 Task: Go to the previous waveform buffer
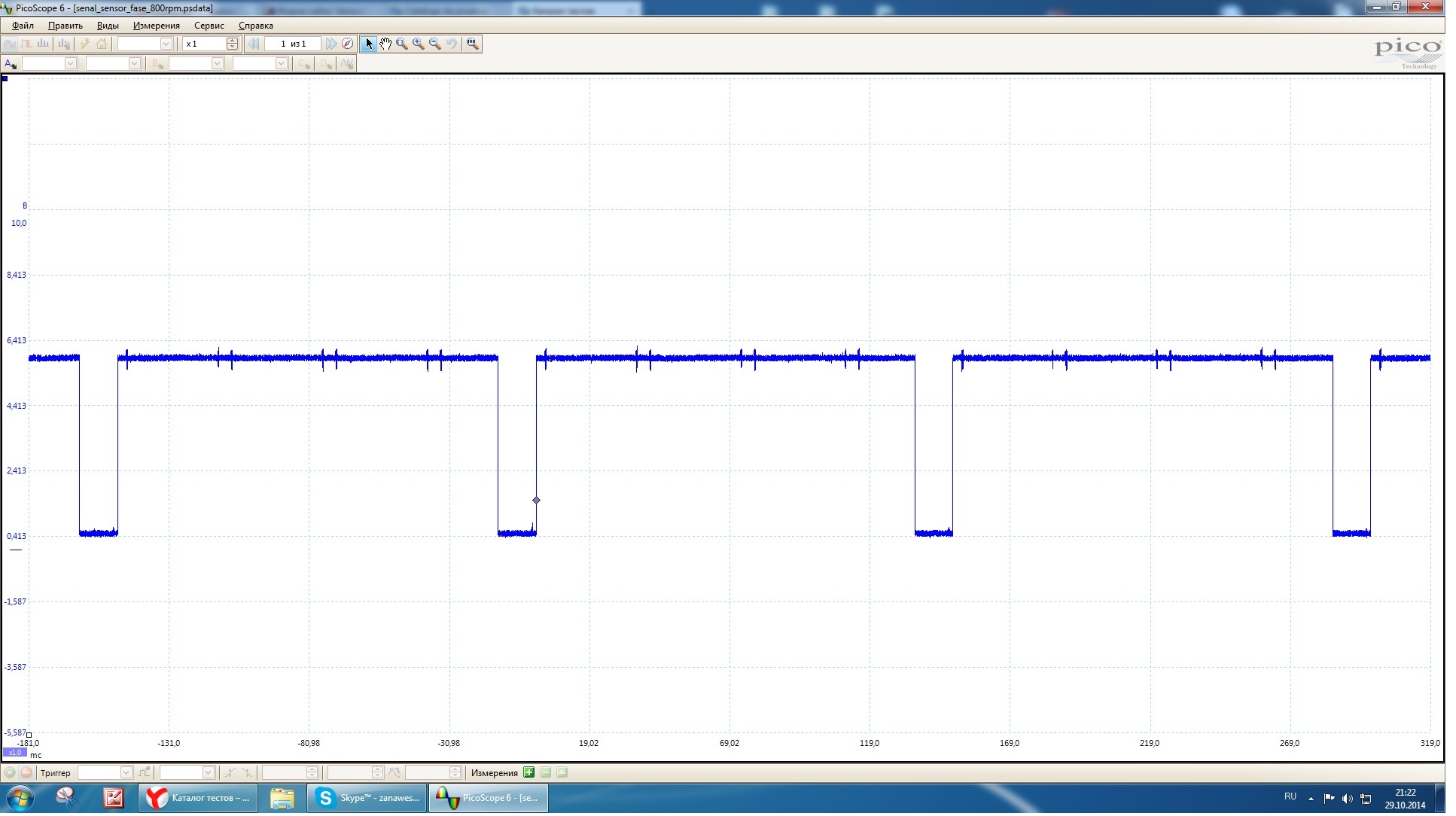[x=254, y=44]
